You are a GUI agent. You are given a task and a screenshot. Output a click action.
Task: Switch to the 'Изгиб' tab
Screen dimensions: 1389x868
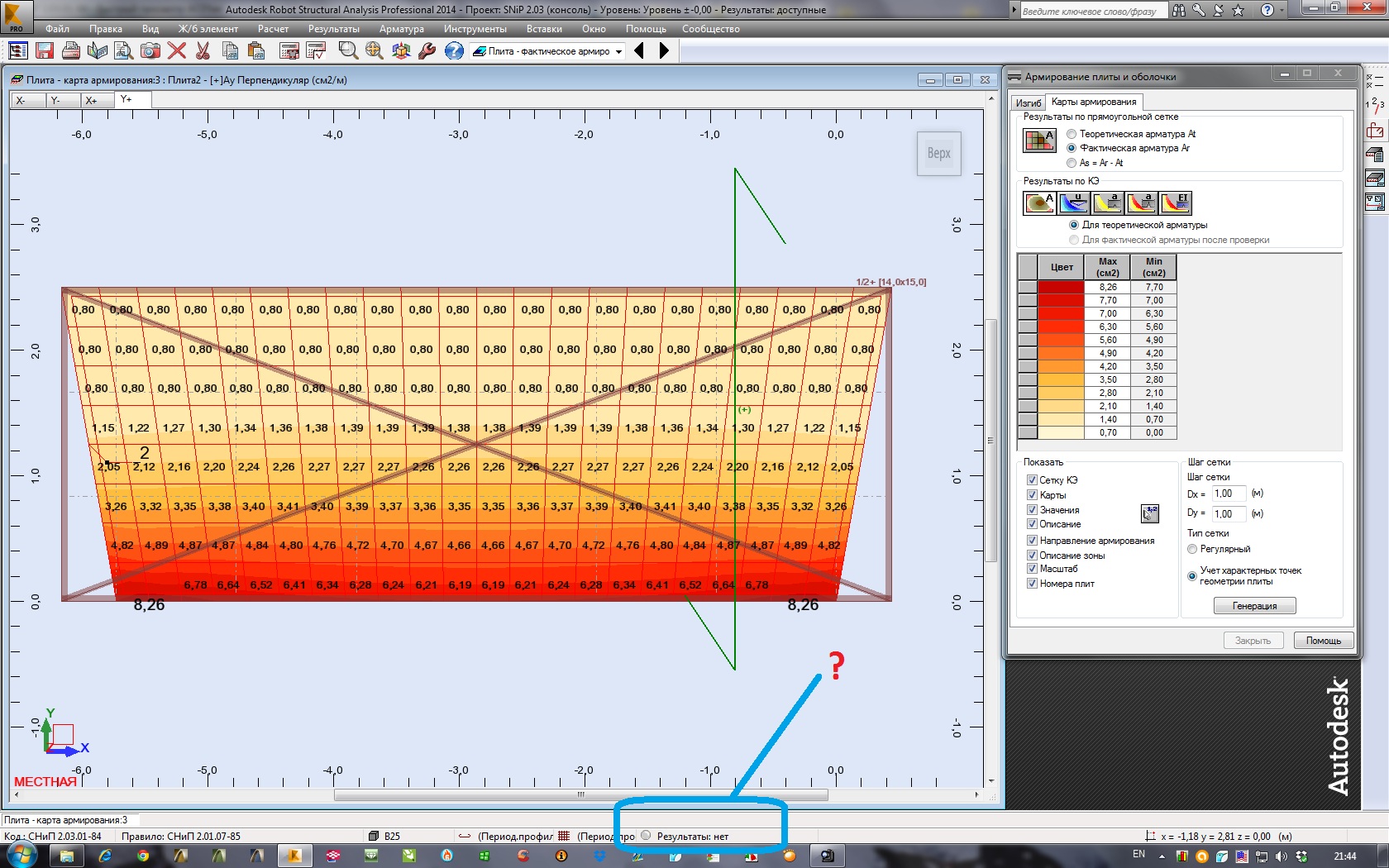coord(1029,103)
